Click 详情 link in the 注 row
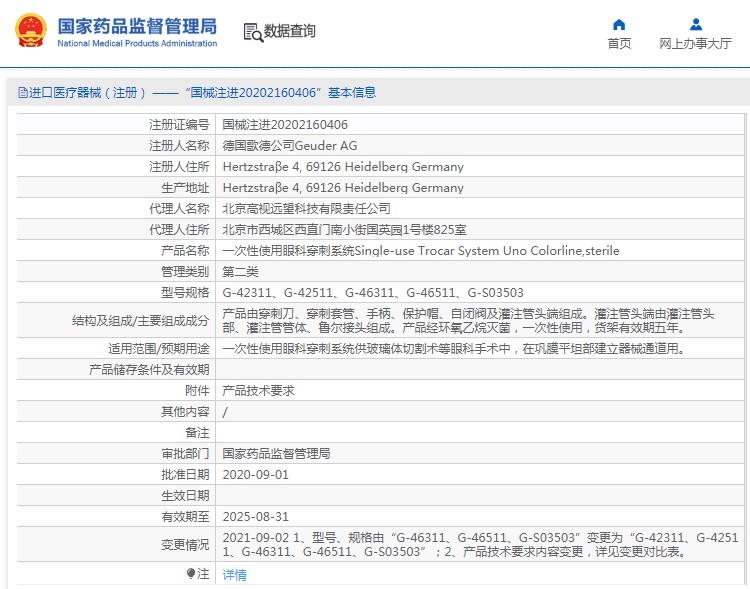This screenshot has height=589, width=750. [234, 574]
